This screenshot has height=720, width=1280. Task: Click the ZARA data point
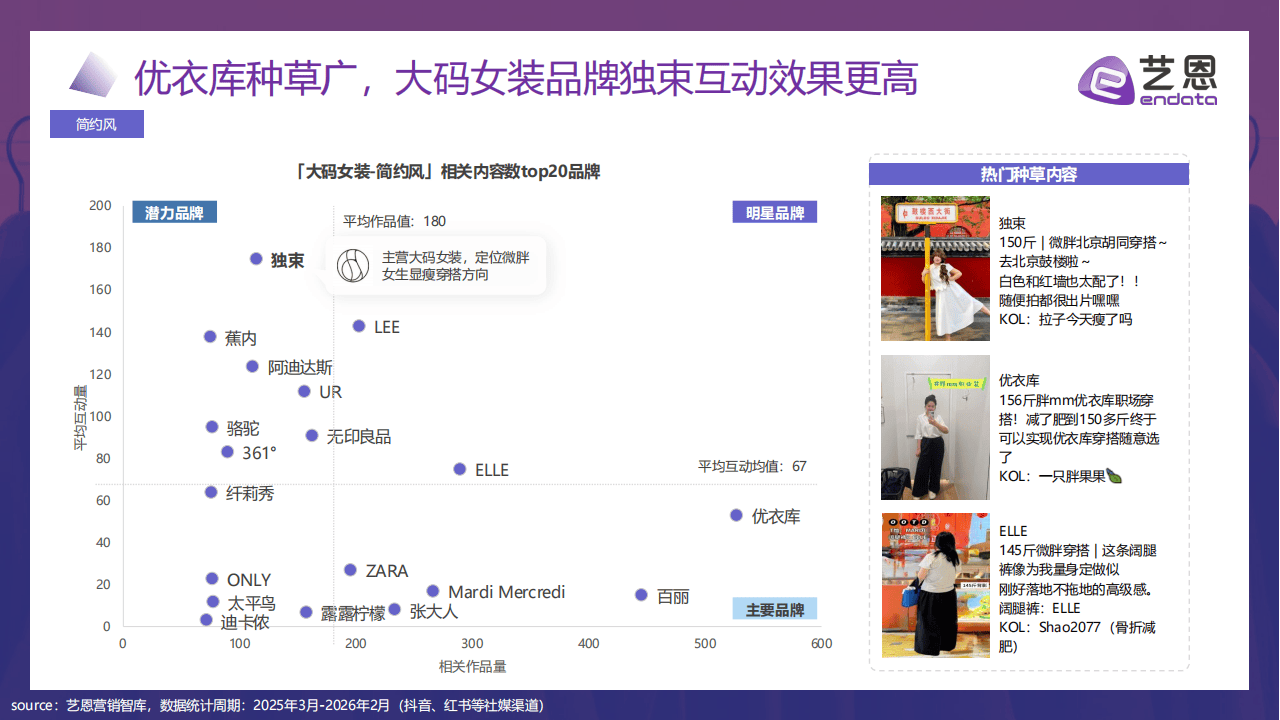point(350,570)
